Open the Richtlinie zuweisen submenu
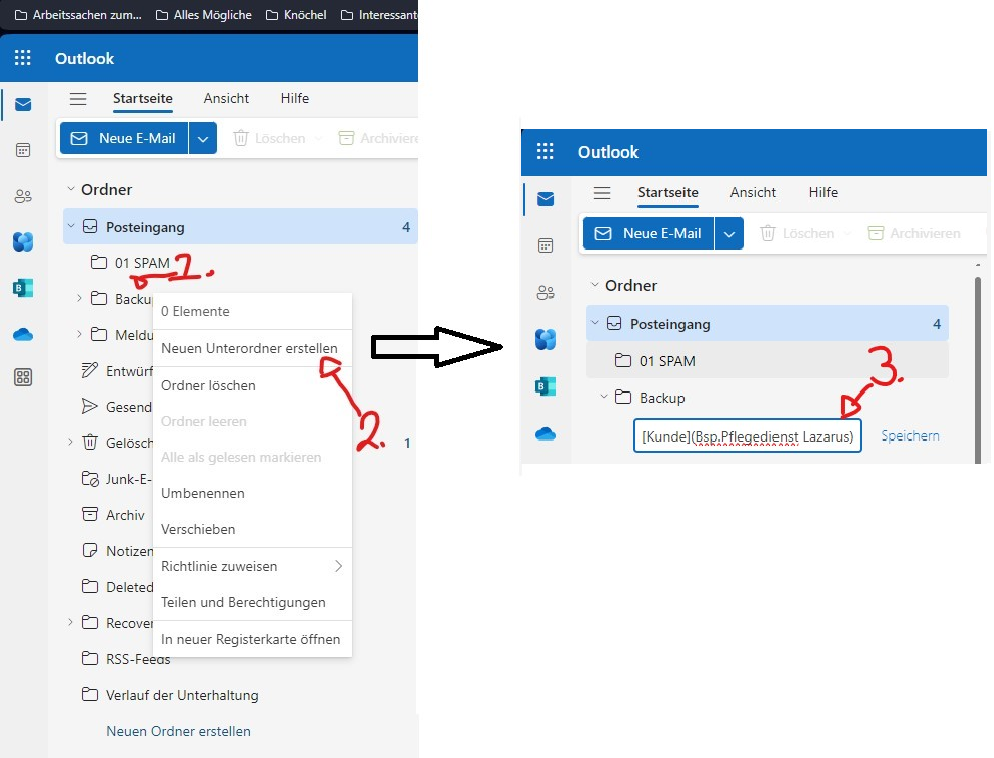The width and height of the screenshot is (994, 758). coord(251,566)
